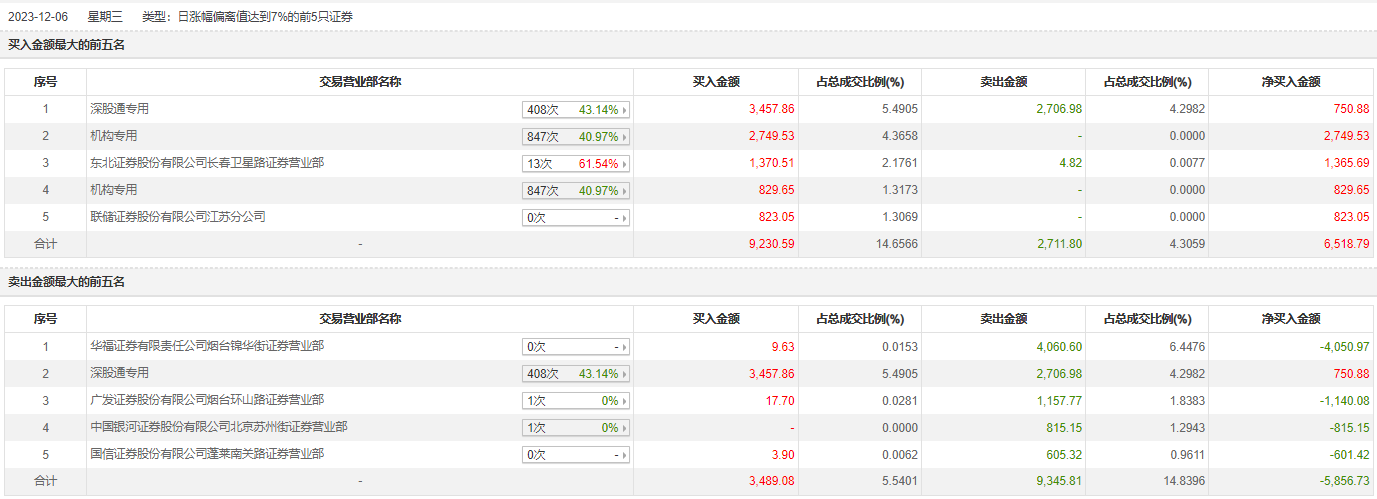Click the arrow beside 61.54% for 东北证券
The width and height of the screenshot is (1377, 499).
pyautogui.click(x=626, y=164)
